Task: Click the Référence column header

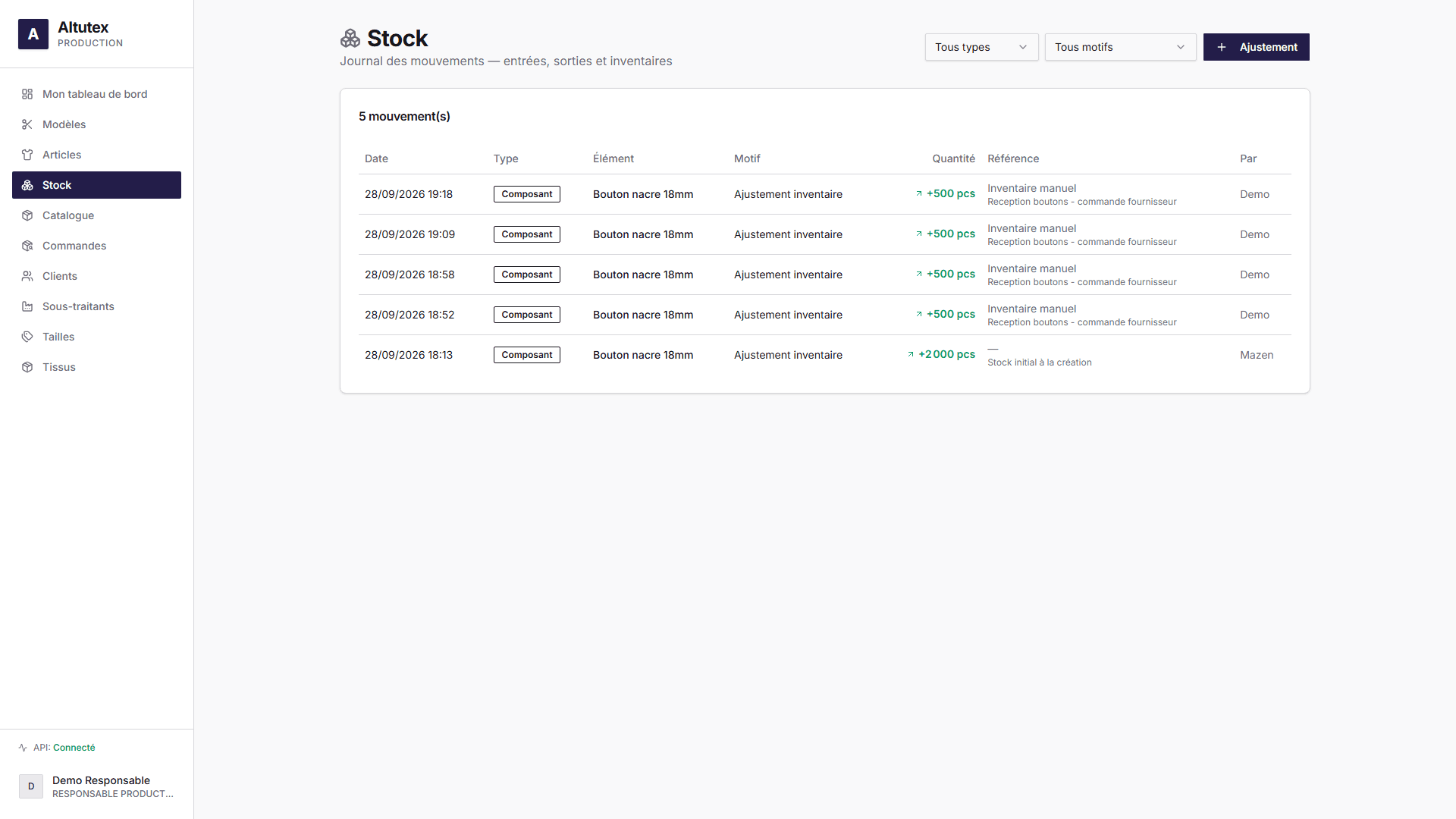Action: click(x=1013, y=158)
